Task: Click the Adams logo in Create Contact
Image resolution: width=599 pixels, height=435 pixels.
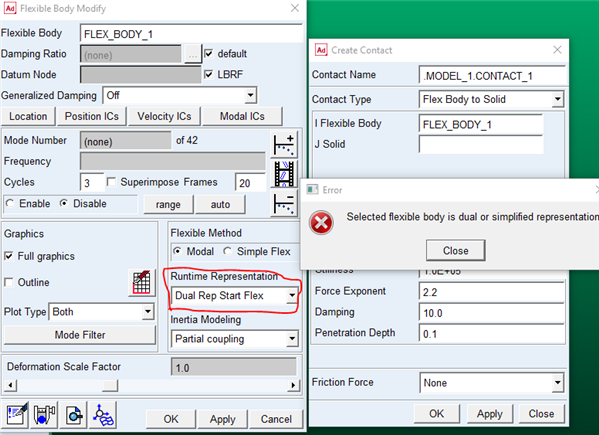Action: 321,50
